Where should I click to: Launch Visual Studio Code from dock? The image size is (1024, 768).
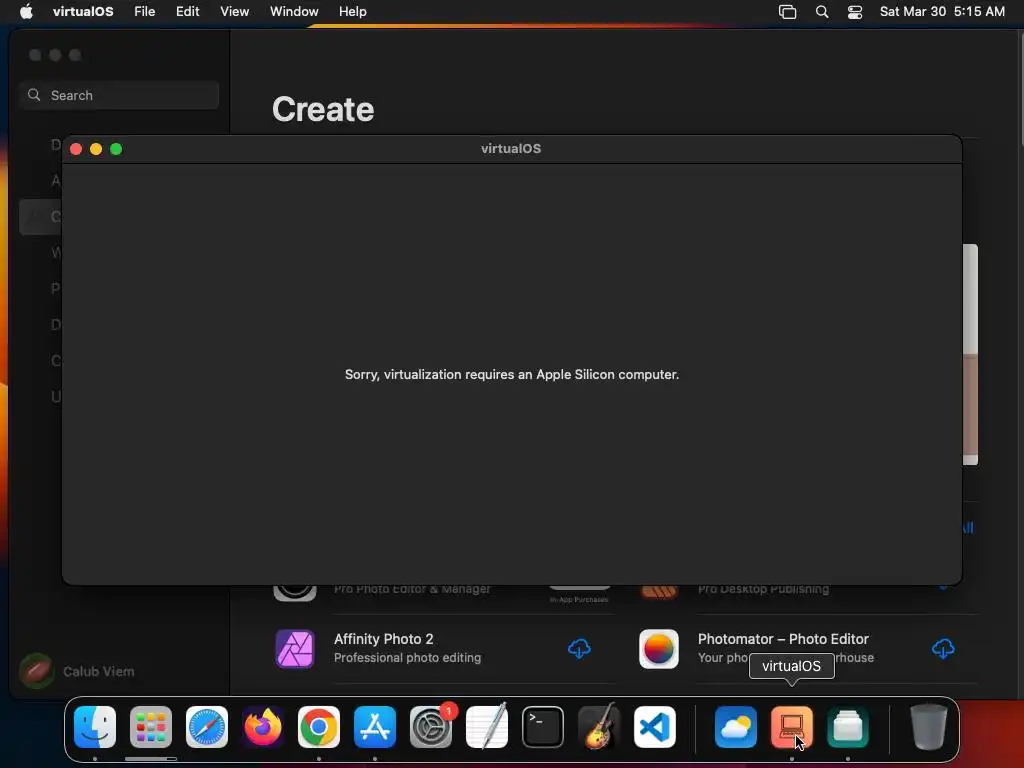click(655, 727)
